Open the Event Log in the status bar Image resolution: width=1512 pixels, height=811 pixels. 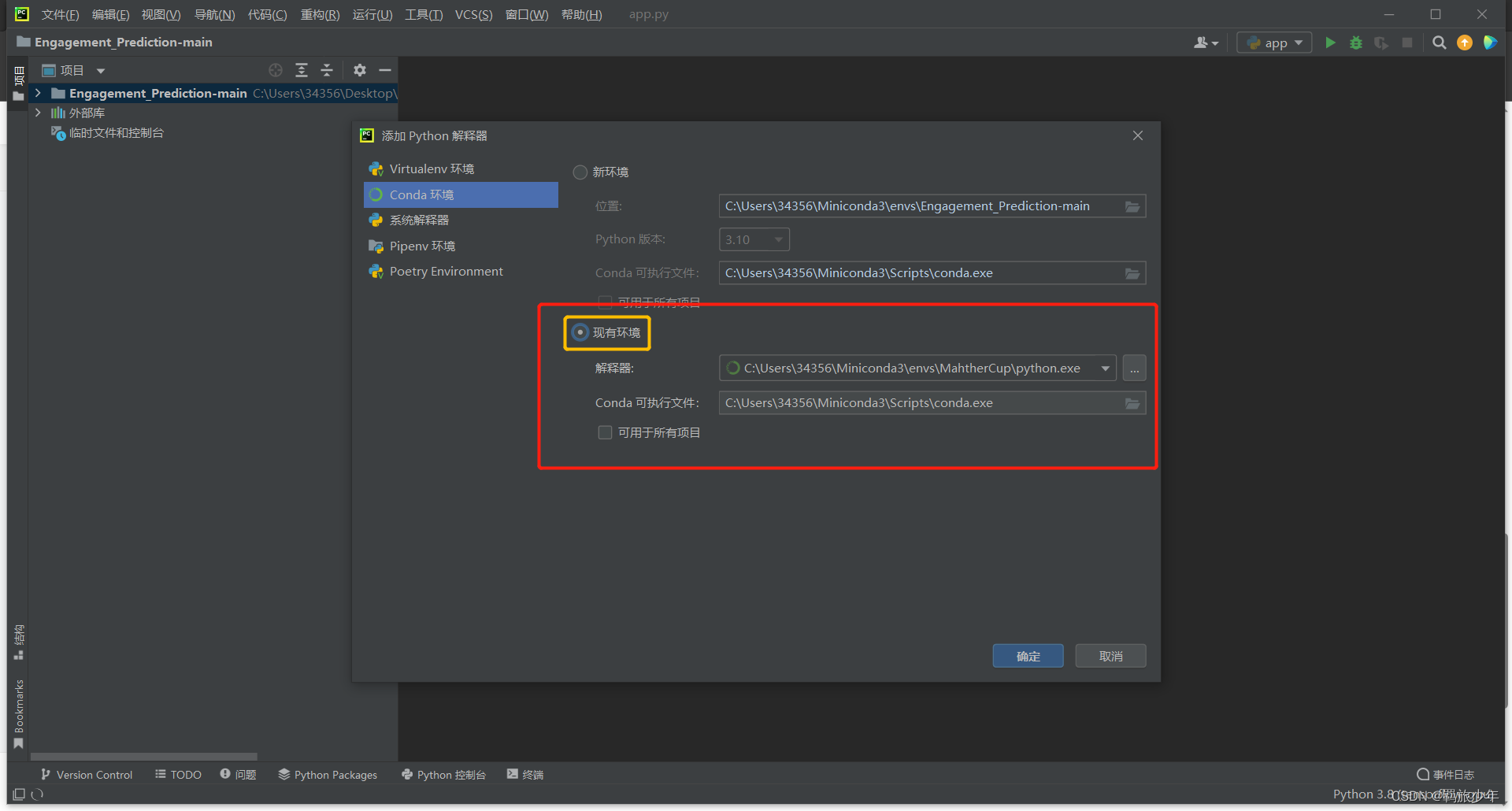1445,775
